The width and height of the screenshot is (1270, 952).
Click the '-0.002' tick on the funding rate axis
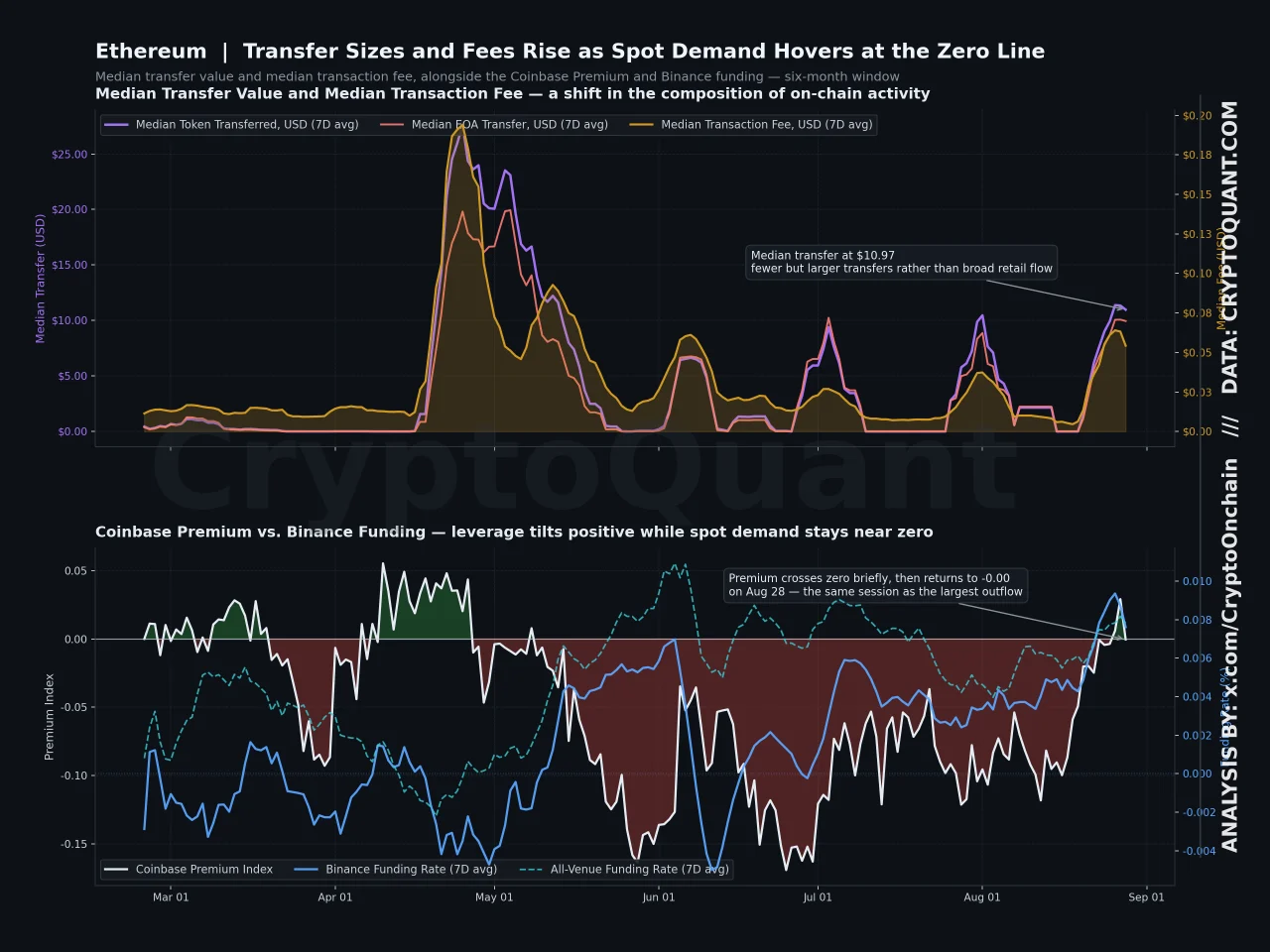point(1199,813)
